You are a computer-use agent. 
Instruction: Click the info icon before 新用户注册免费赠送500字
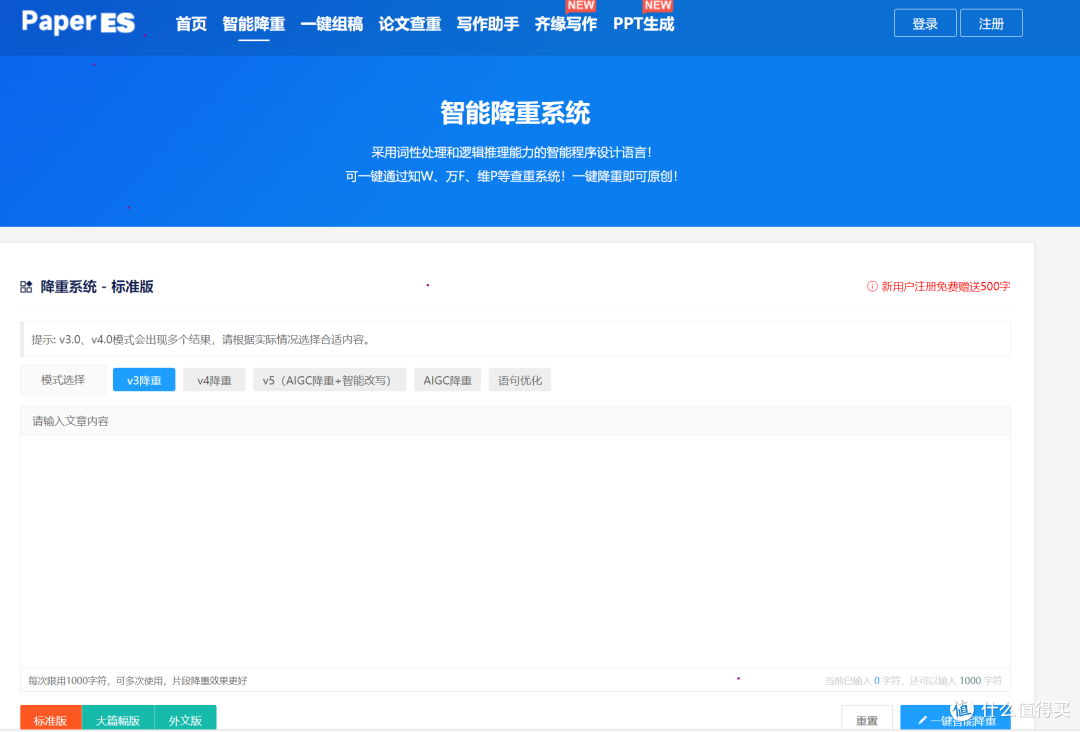(x=872, y=286)
